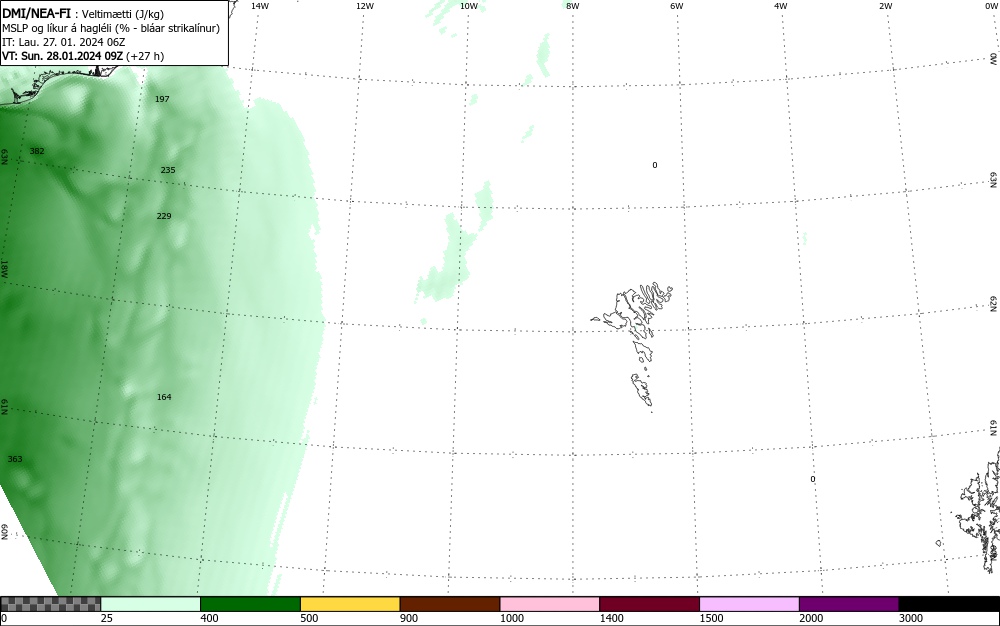Click the 0 value north of the Faroe Islands
The image size is (1000, 626).
(654, 165)
